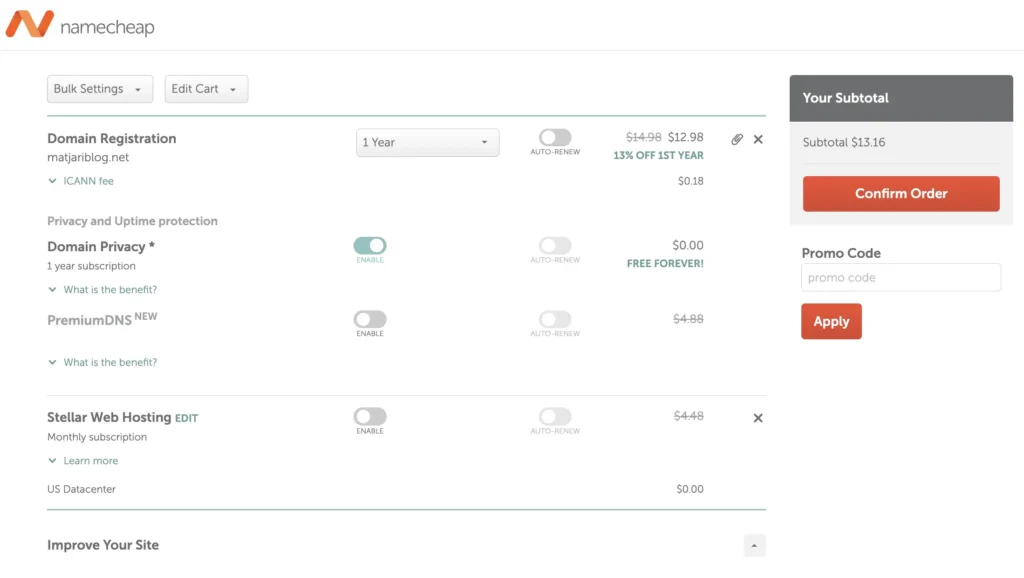Click the PremiumDNS product title
This screenshot has width=1024, height=578.
(89, 321)
